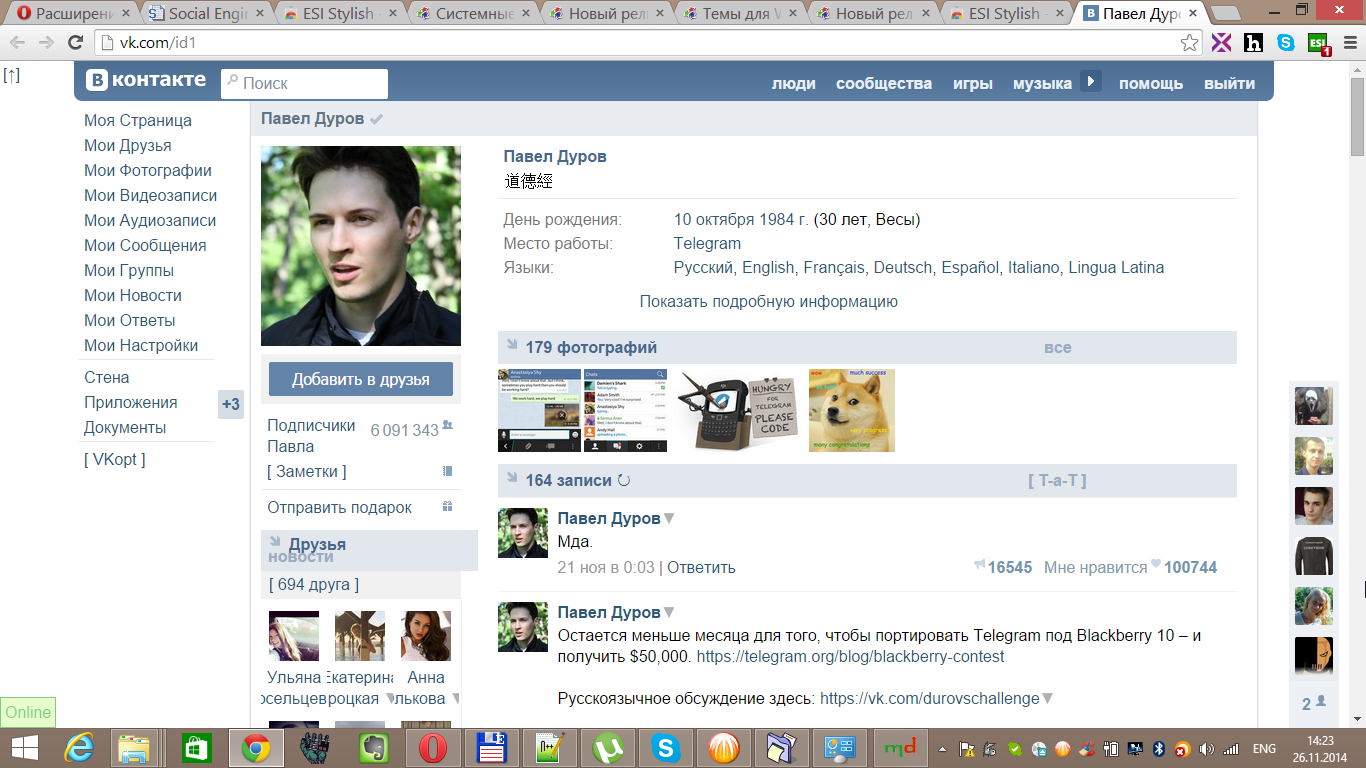Click the gift icon beside Отправить подарок

pyautogui.click(x=447, y=507)
